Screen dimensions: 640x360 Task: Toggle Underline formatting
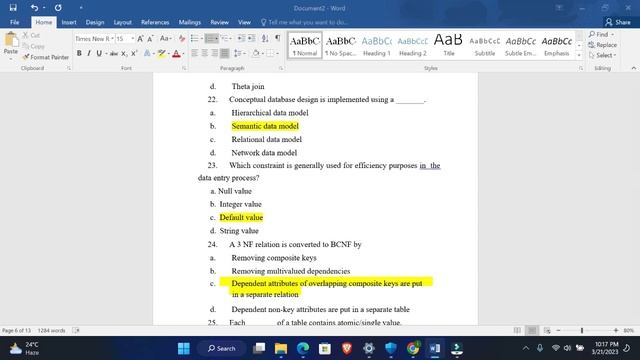coord(99,53)
